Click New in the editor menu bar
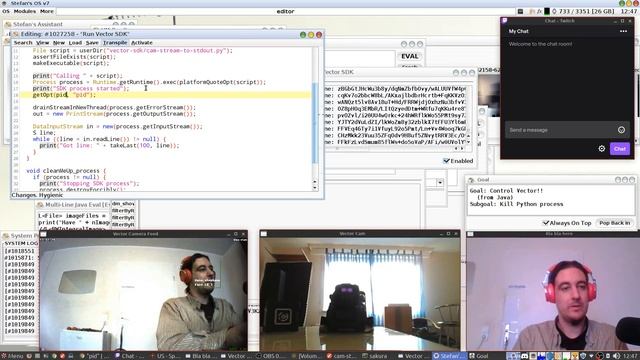Image resolution: width=640 pixels, height=360 pixels. click(59, 42)
